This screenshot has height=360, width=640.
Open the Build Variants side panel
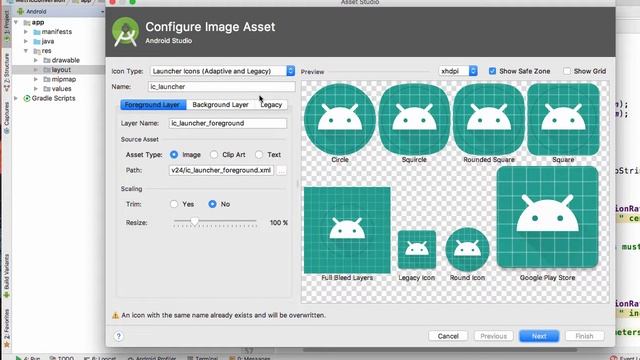(7, 276)
